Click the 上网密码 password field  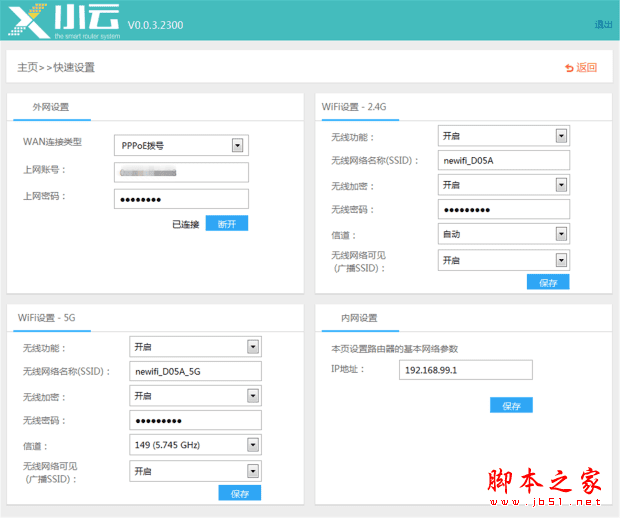point(181,199)
